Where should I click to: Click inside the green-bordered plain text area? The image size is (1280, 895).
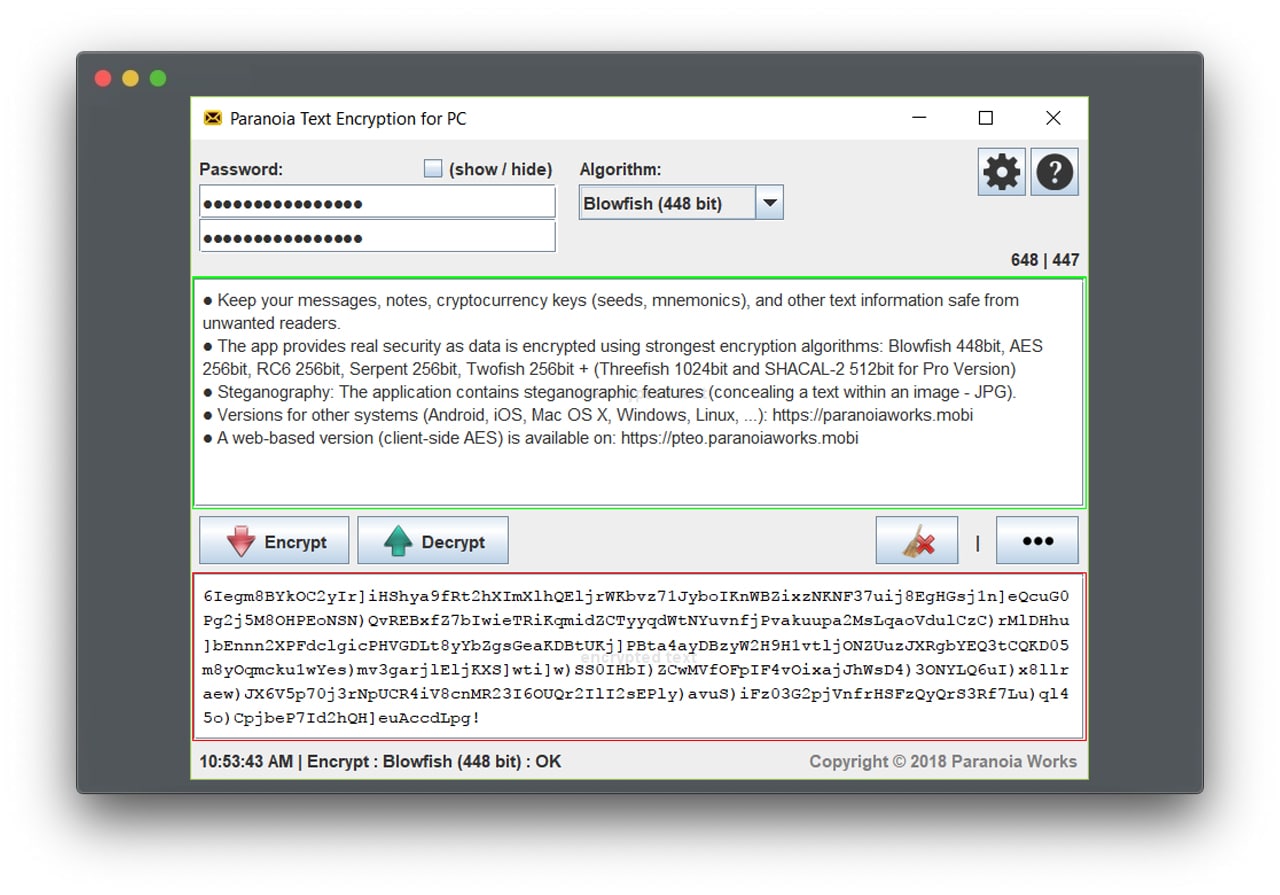click(638, 393)
